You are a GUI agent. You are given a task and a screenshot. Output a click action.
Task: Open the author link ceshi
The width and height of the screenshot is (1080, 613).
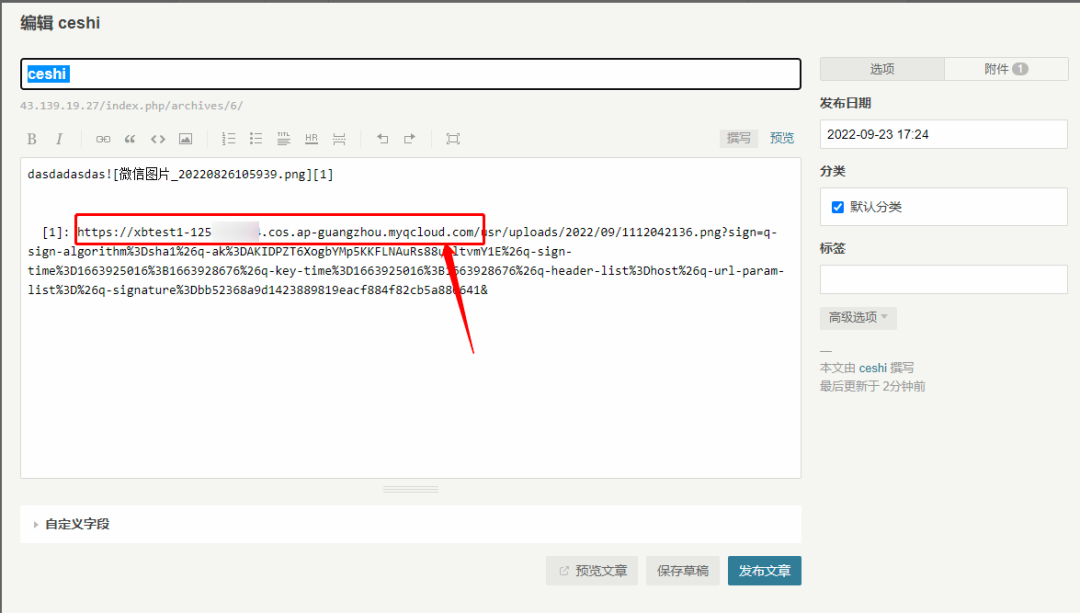[x=873, y=368]
